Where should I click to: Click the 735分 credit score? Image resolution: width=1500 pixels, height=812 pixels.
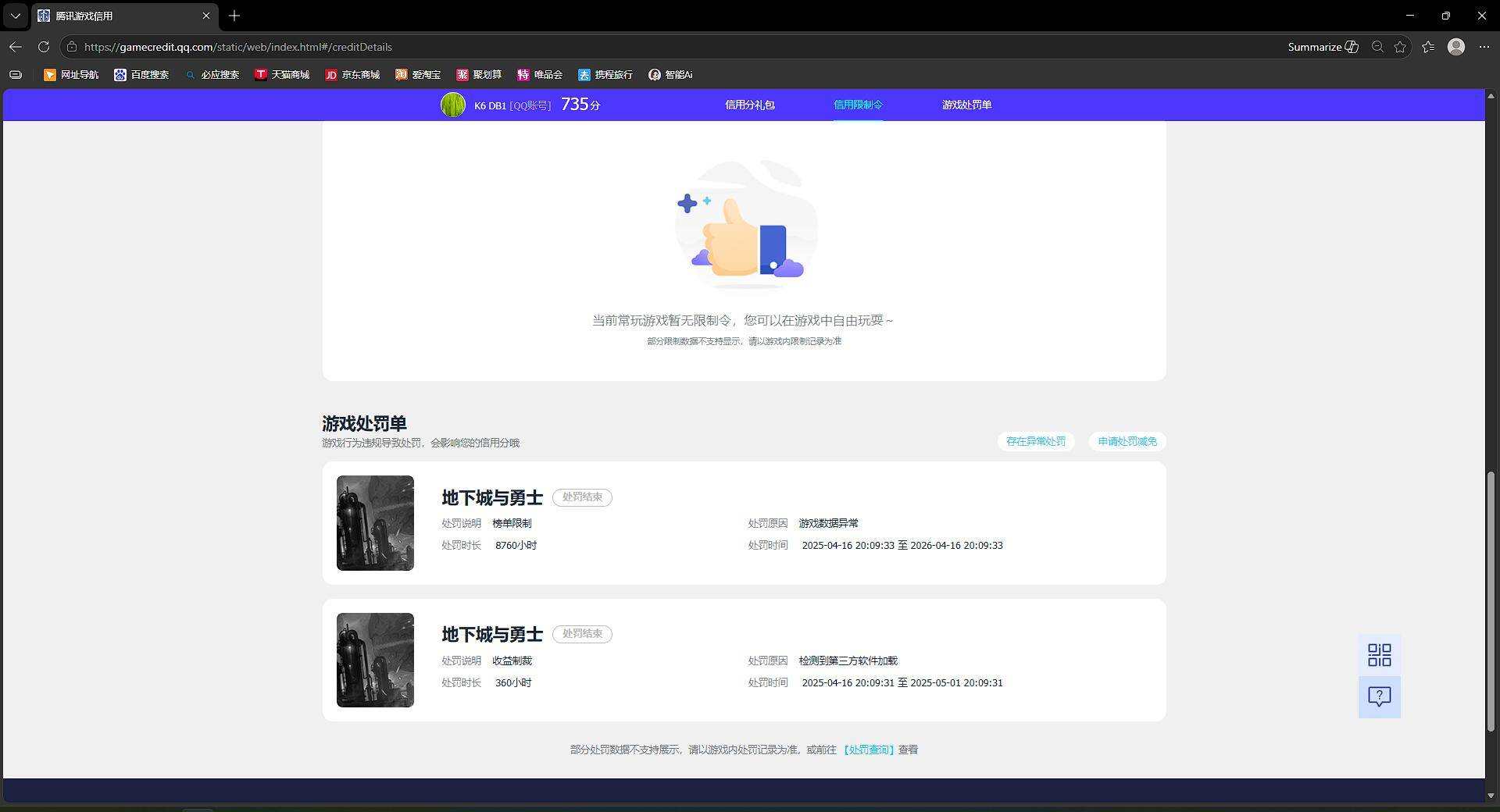point(580,105)
